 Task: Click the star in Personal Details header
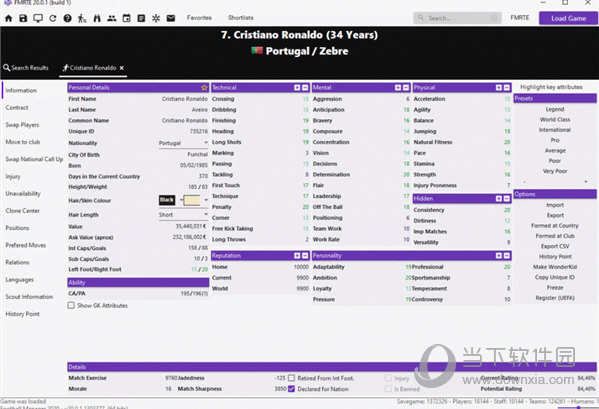(204, 88)
